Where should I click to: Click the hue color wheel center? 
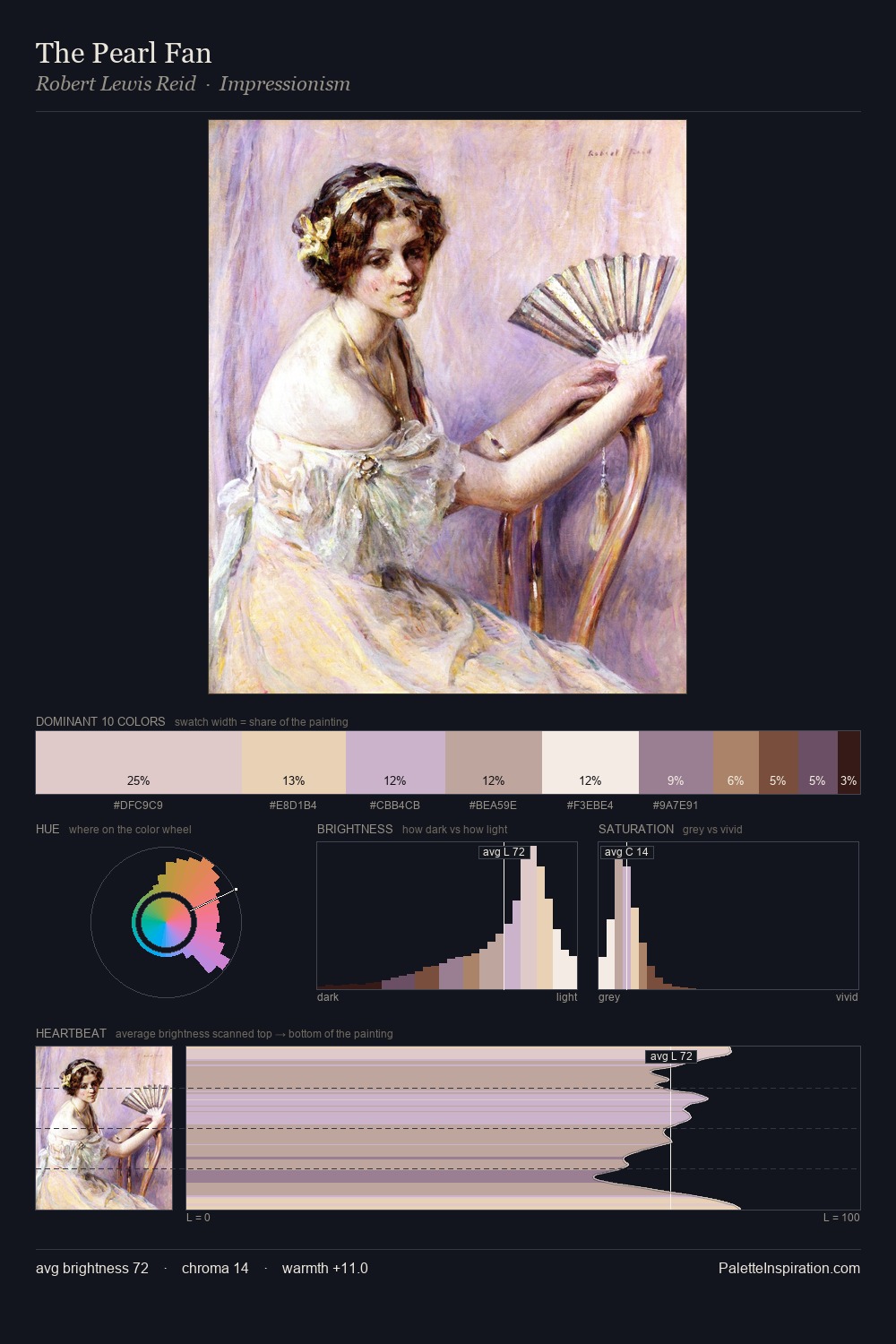tap(166, 921)
